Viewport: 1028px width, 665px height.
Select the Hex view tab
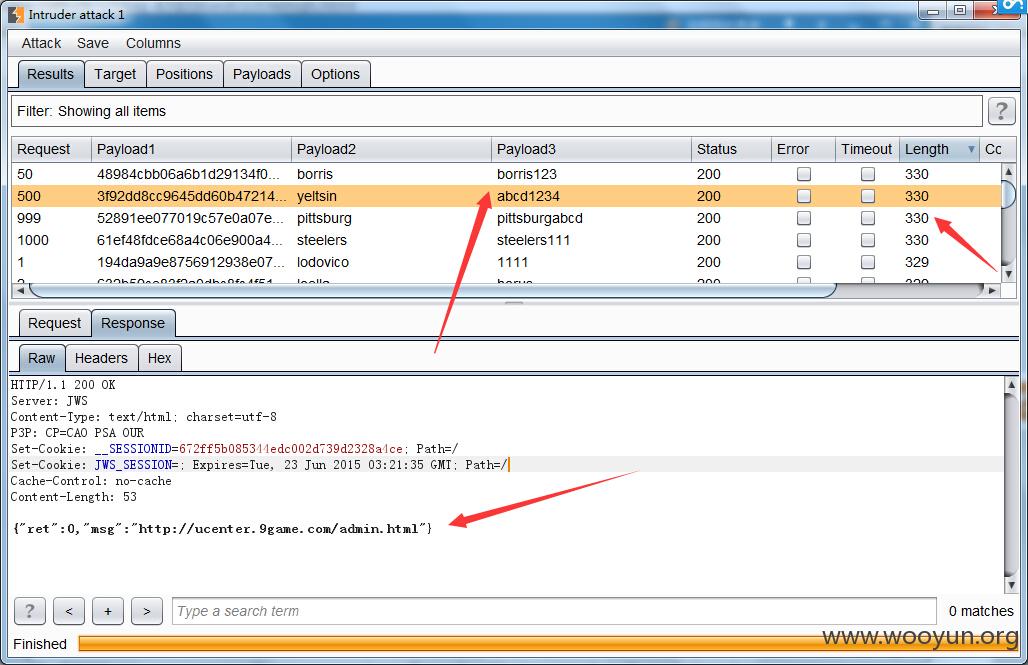pos(159,358)
